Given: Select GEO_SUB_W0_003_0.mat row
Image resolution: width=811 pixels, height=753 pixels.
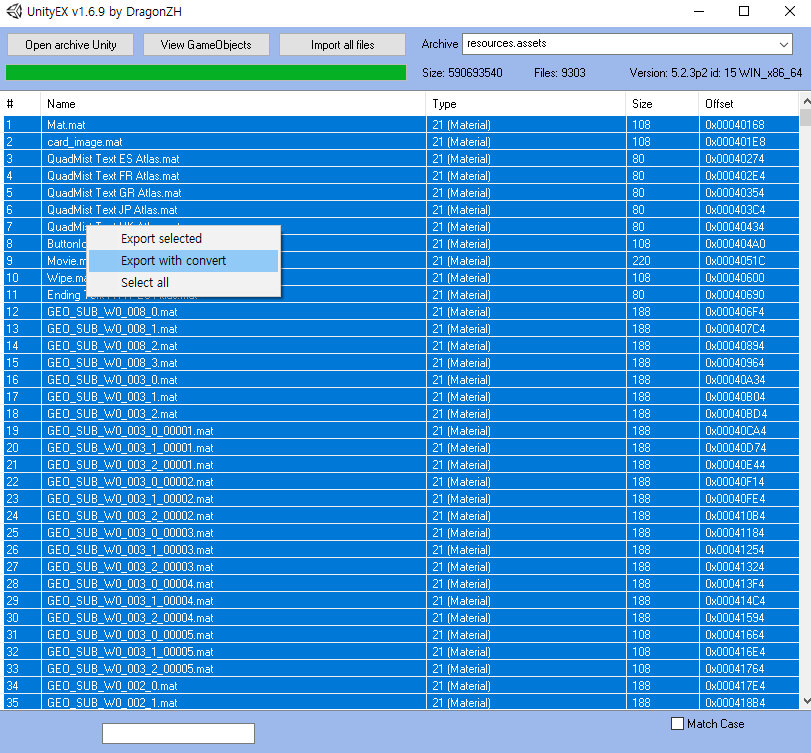Looking at the screenshot, I should point(401,380).
